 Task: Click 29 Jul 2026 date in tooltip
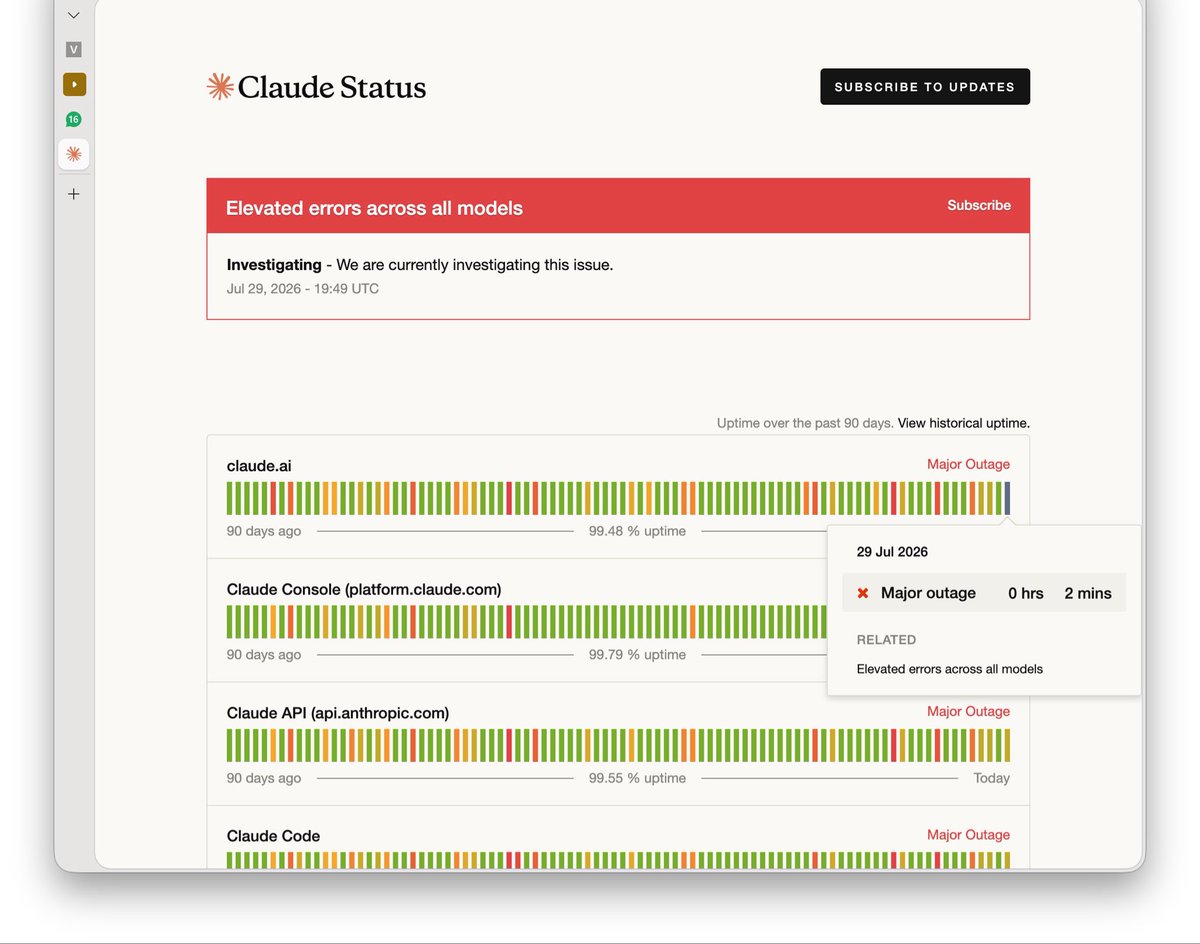pyautogui.click(x=892, y=552)
